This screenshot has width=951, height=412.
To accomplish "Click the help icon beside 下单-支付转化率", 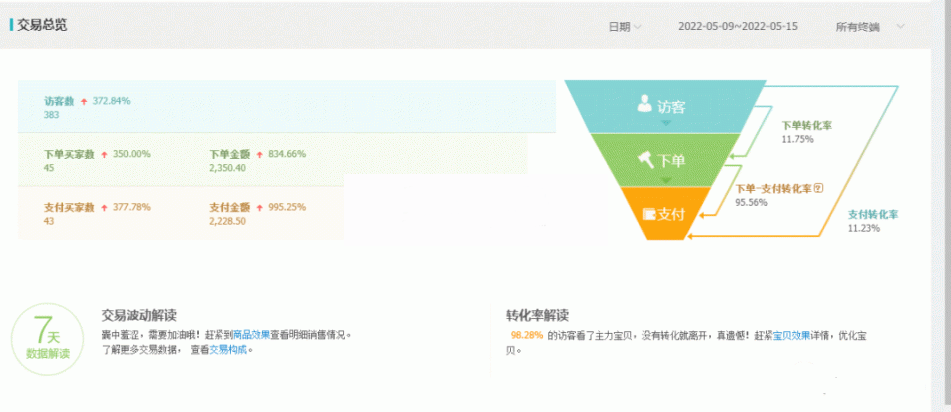I will (x=818, y=188).
